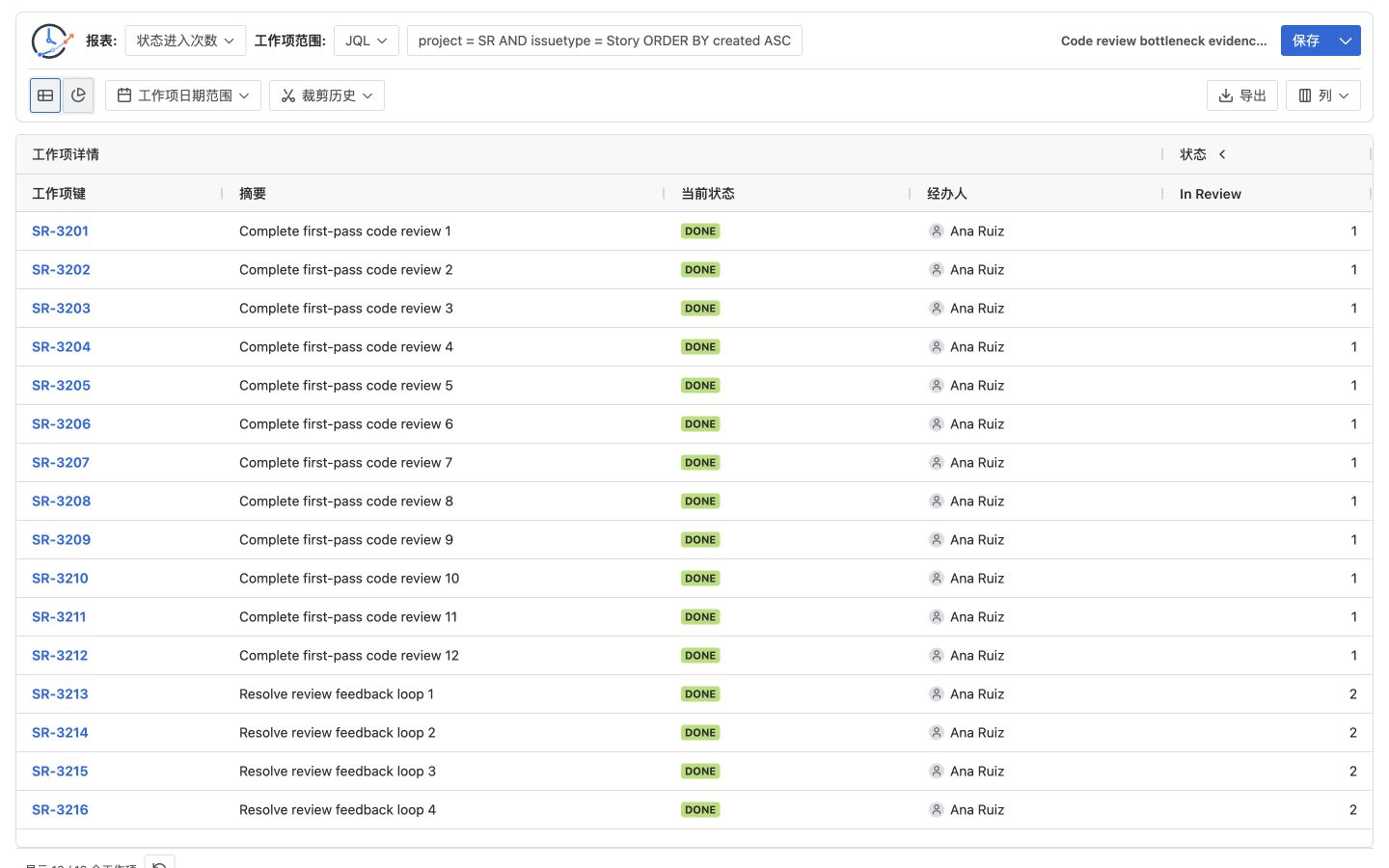Click Ana Ruiz avatar icon in SR-3207 row
Image resolution: width=1389 pixels, height=868 pixels.
coord(936,463)
